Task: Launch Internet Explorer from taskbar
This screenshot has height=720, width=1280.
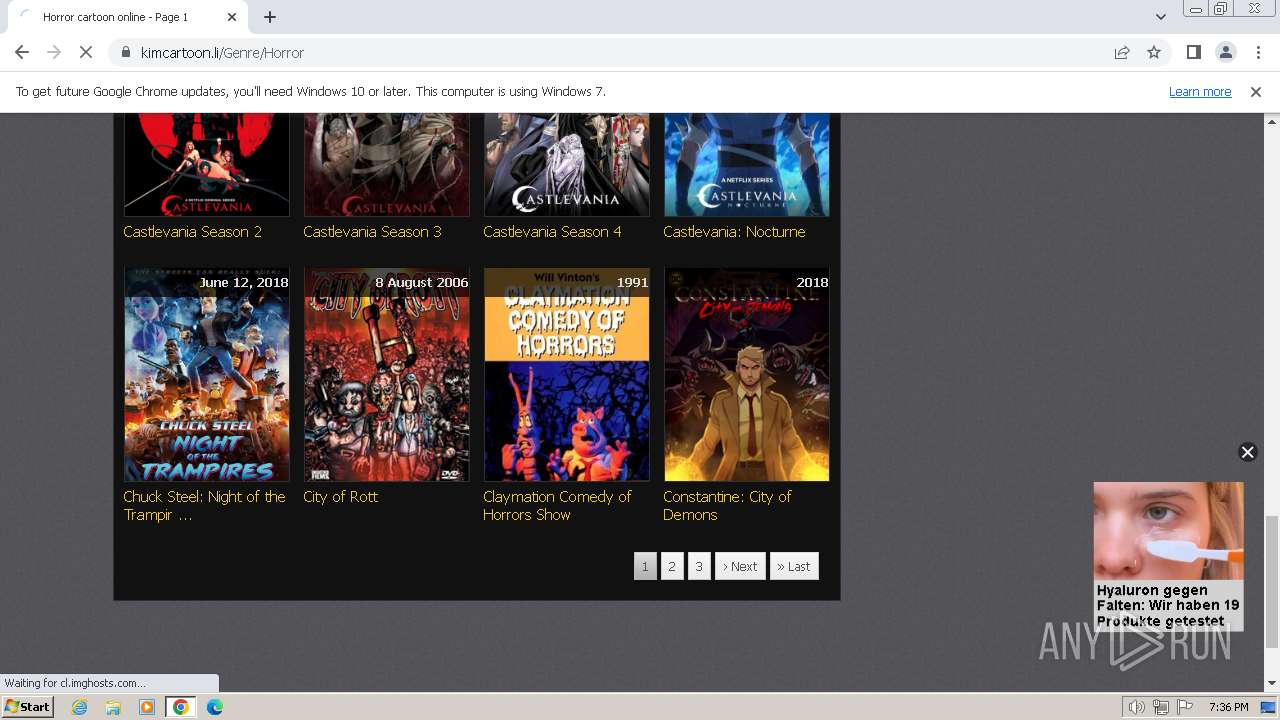Action: coord(80,707)
